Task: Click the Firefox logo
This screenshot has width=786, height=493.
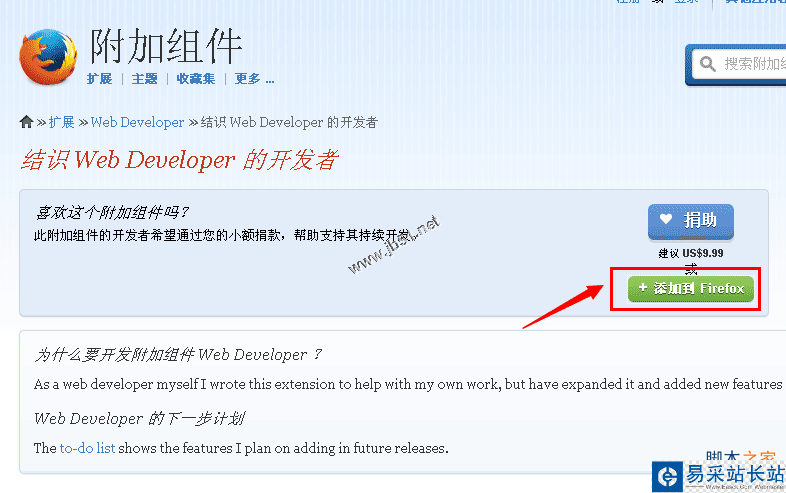Action: 48,57
